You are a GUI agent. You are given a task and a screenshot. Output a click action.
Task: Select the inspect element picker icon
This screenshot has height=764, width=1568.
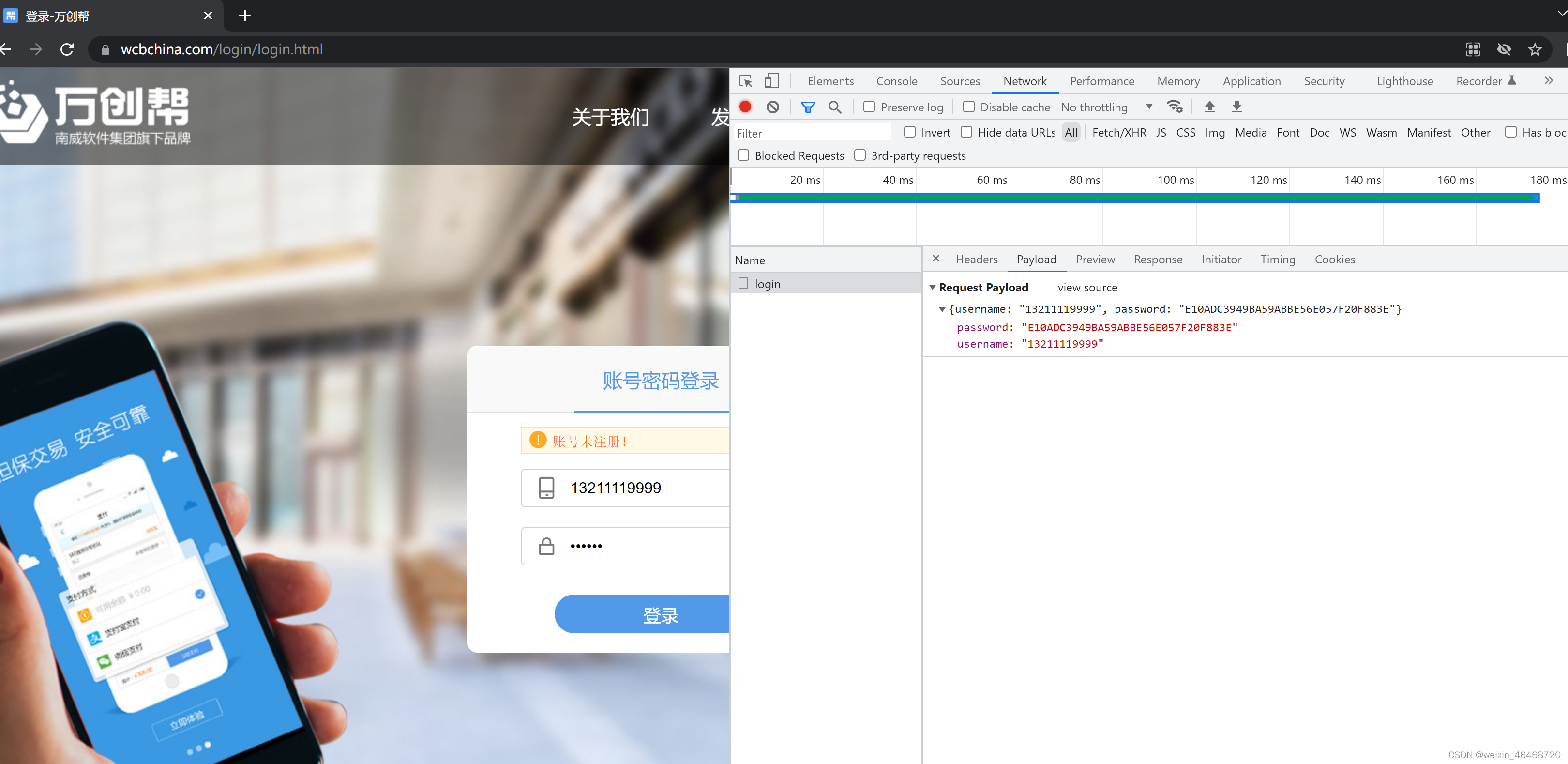pyautogui.click(x=746, y=81)
